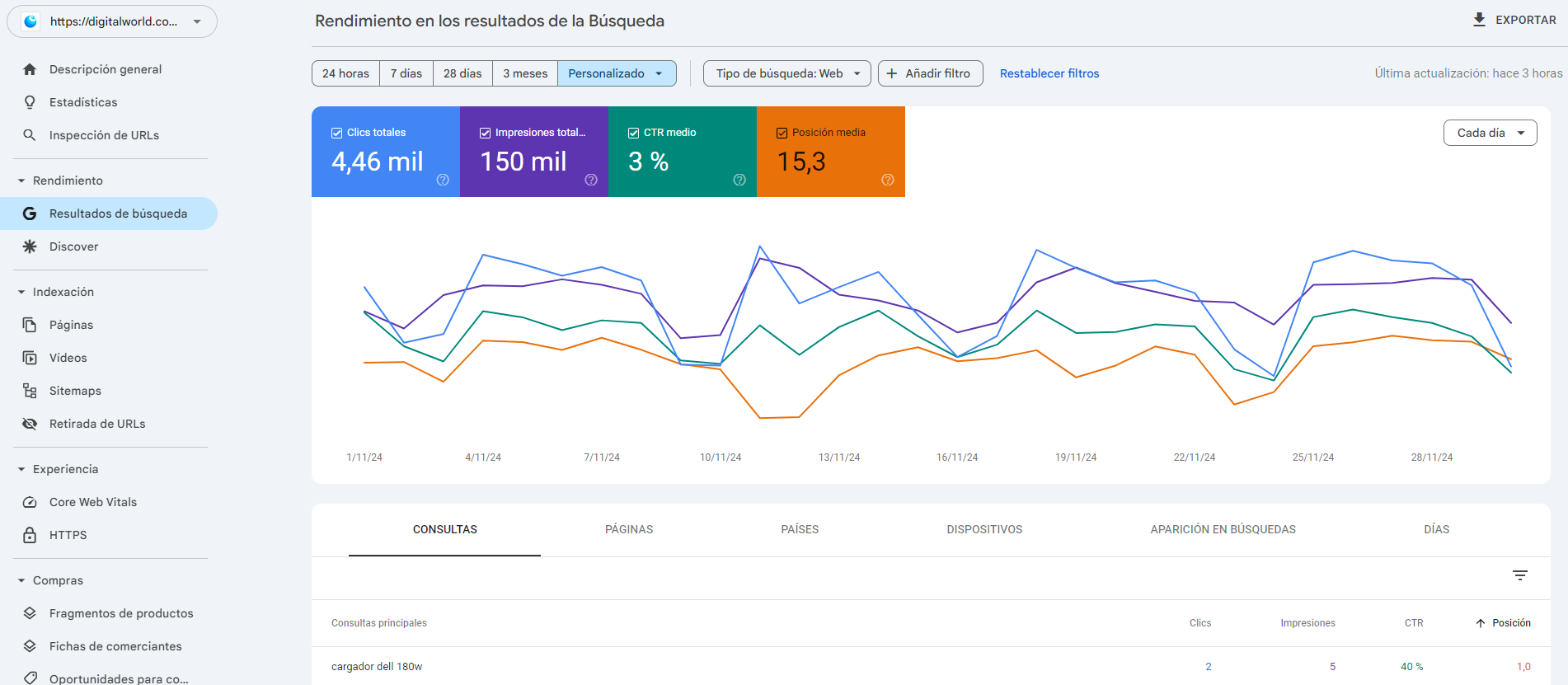Click the HTTPS padlock icon
This screenshot has height=685, width=1568.
[30, 535]
